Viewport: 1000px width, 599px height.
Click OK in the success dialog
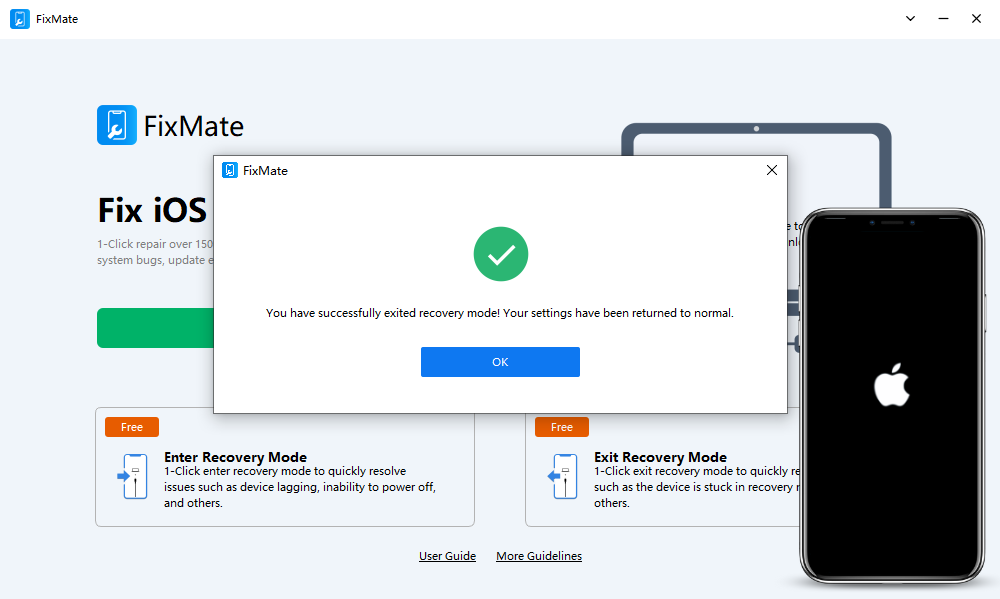[500, 362]
